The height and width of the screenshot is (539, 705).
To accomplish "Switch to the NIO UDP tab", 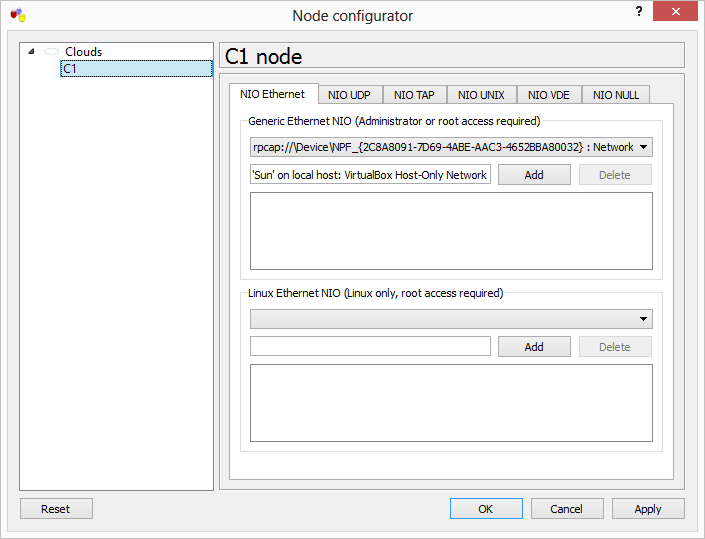I will (x=349, y=95).
